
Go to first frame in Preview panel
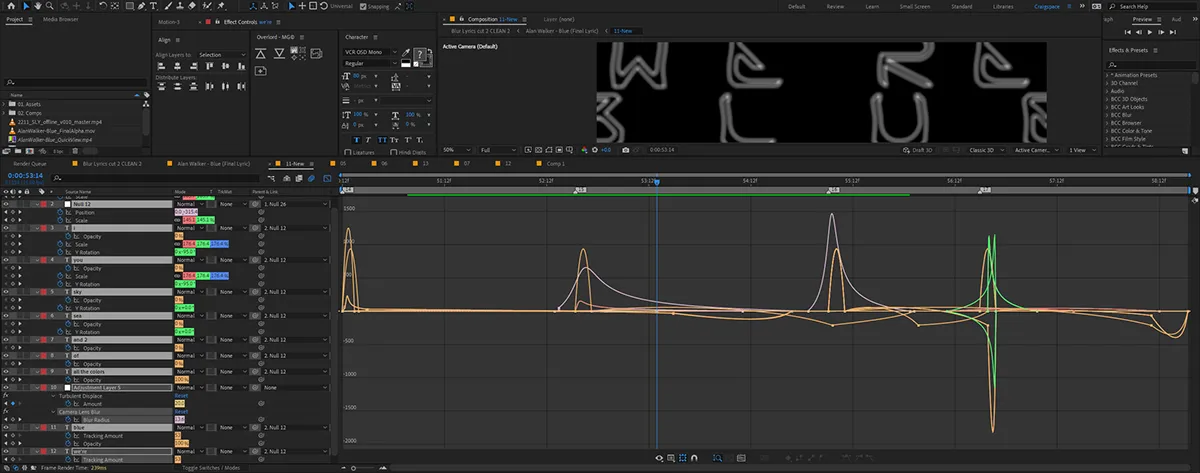[1128, 32]
